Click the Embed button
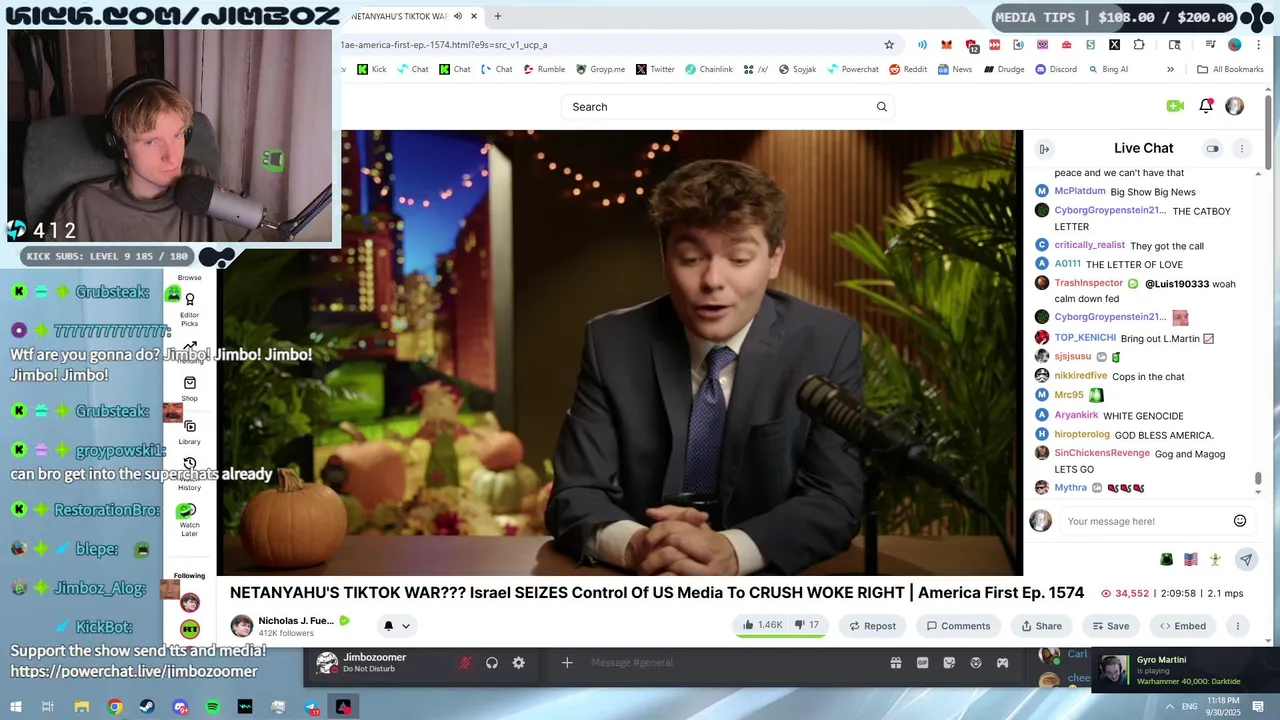1280x720 pixels. pos(1182,626)
